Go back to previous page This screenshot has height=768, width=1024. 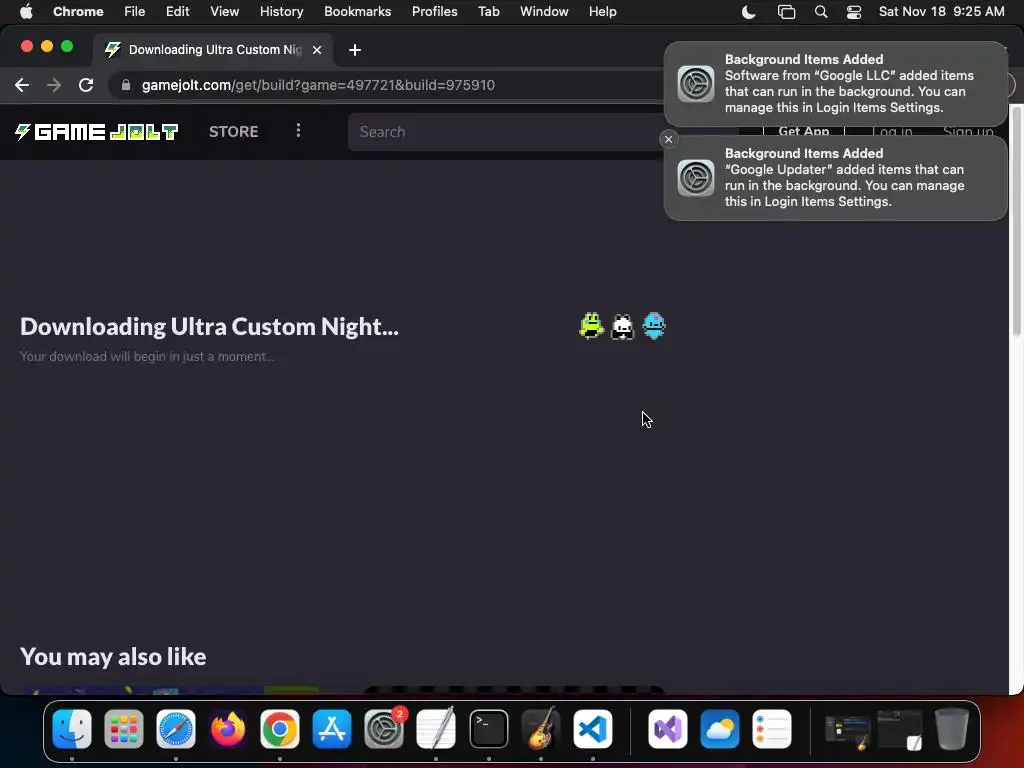click(x=22, y=85)
